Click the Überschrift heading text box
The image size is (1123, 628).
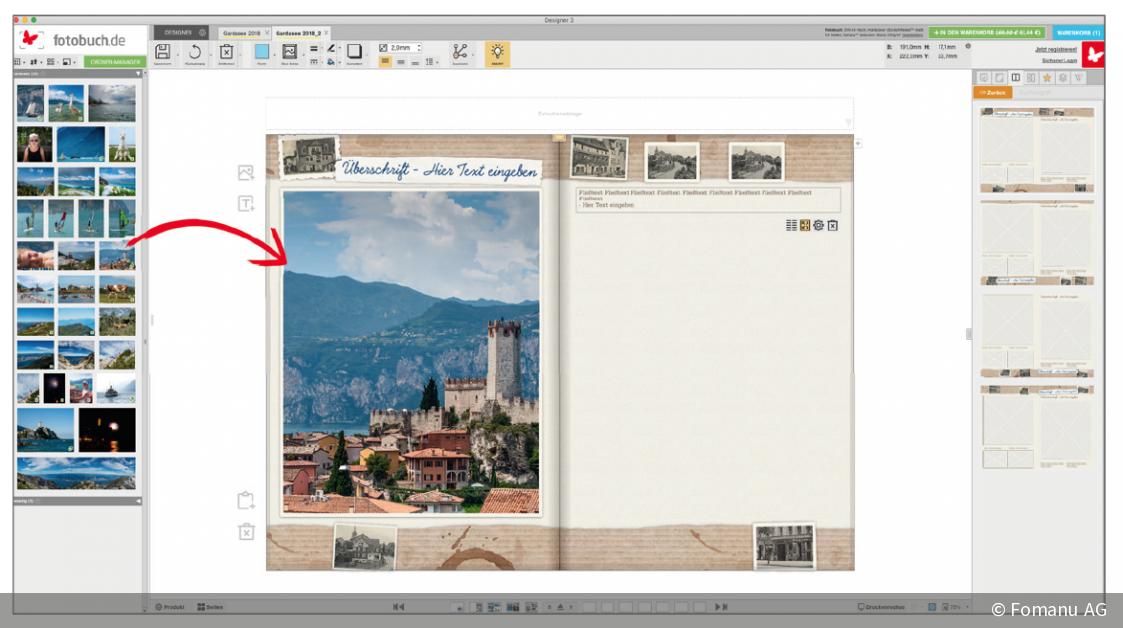pyautogui.click(x=439, y=170)
